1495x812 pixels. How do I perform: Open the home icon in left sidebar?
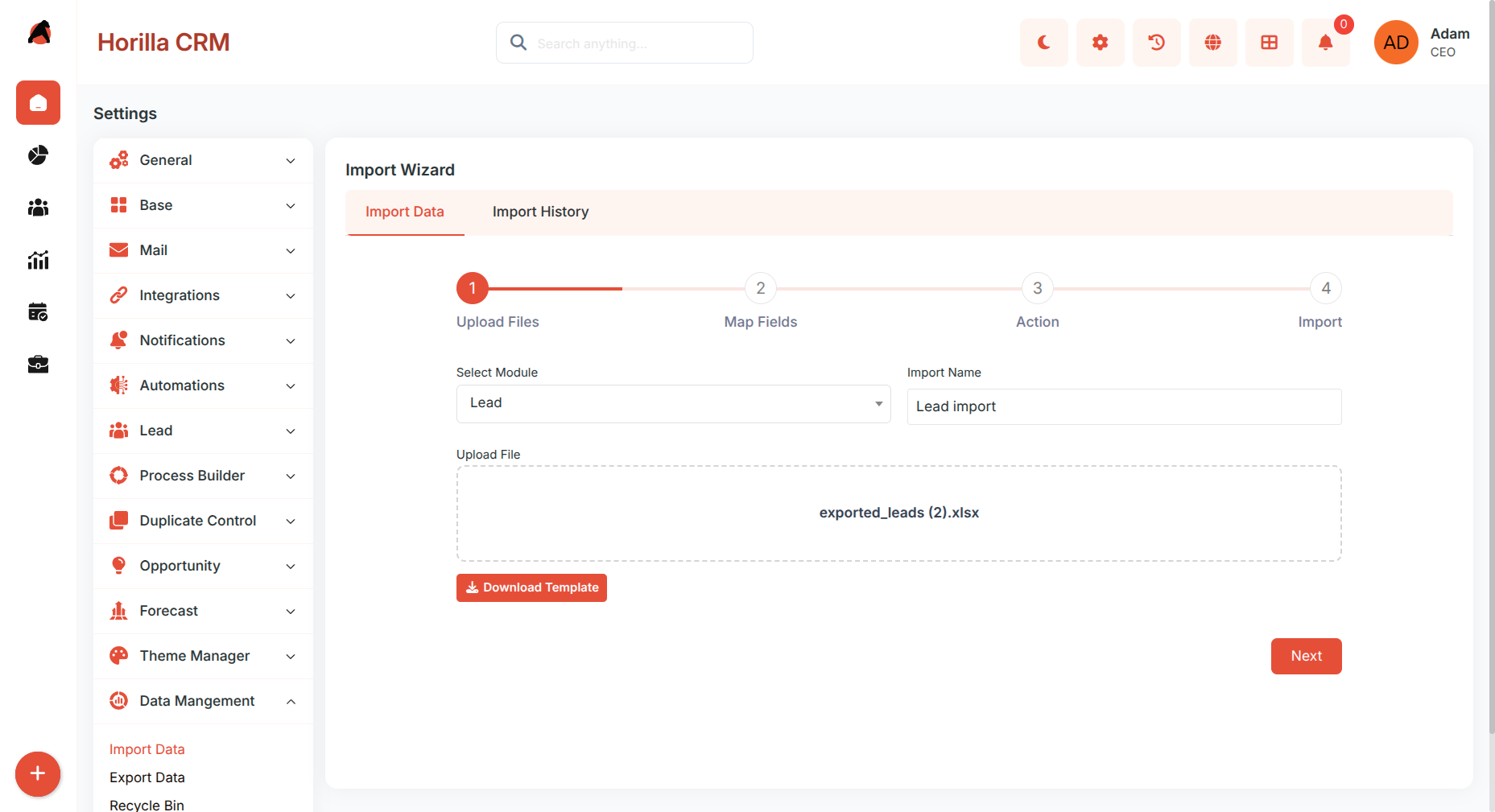pos(38,102)
